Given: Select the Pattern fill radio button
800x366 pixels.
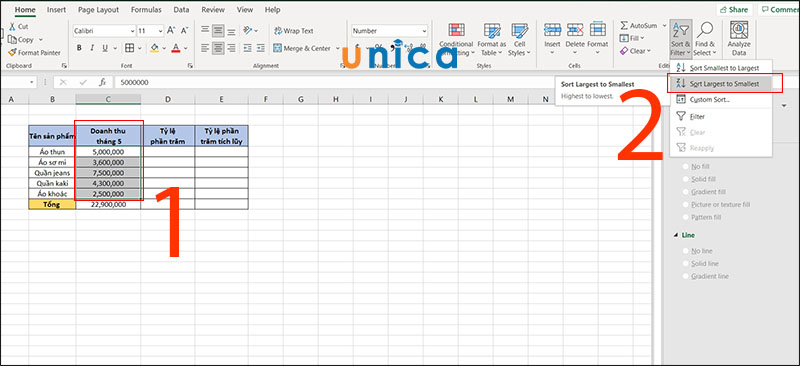Looking at the screenshot, I should click(x=686, y=217).
